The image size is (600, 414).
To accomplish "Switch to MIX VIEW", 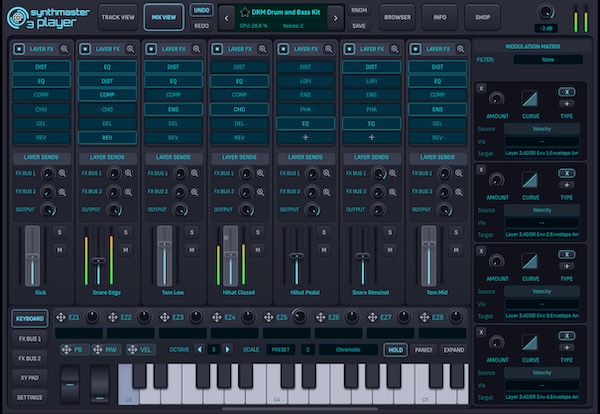I will pyautogui.click(x=164, y=17).
